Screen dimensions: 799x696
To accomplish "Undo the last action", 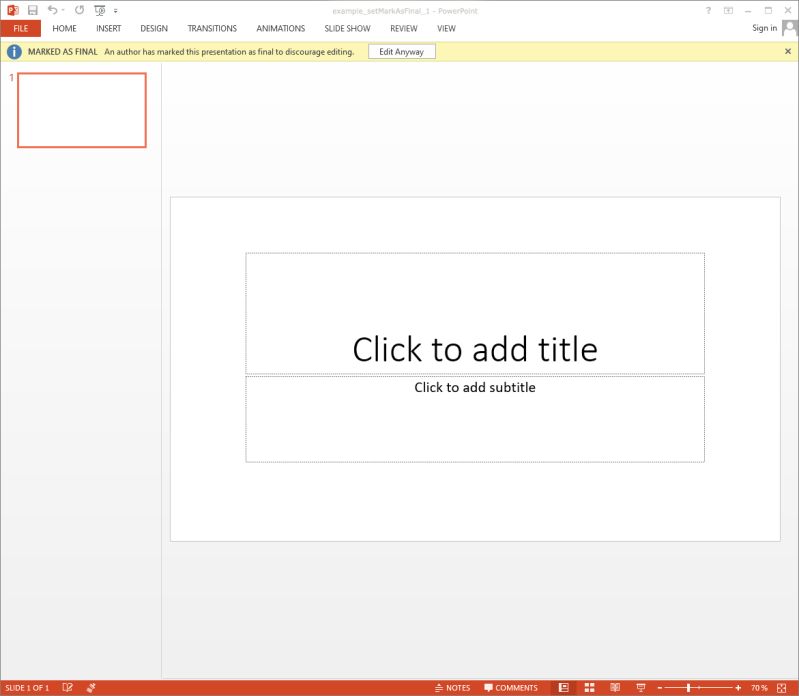I will (52, 10).
